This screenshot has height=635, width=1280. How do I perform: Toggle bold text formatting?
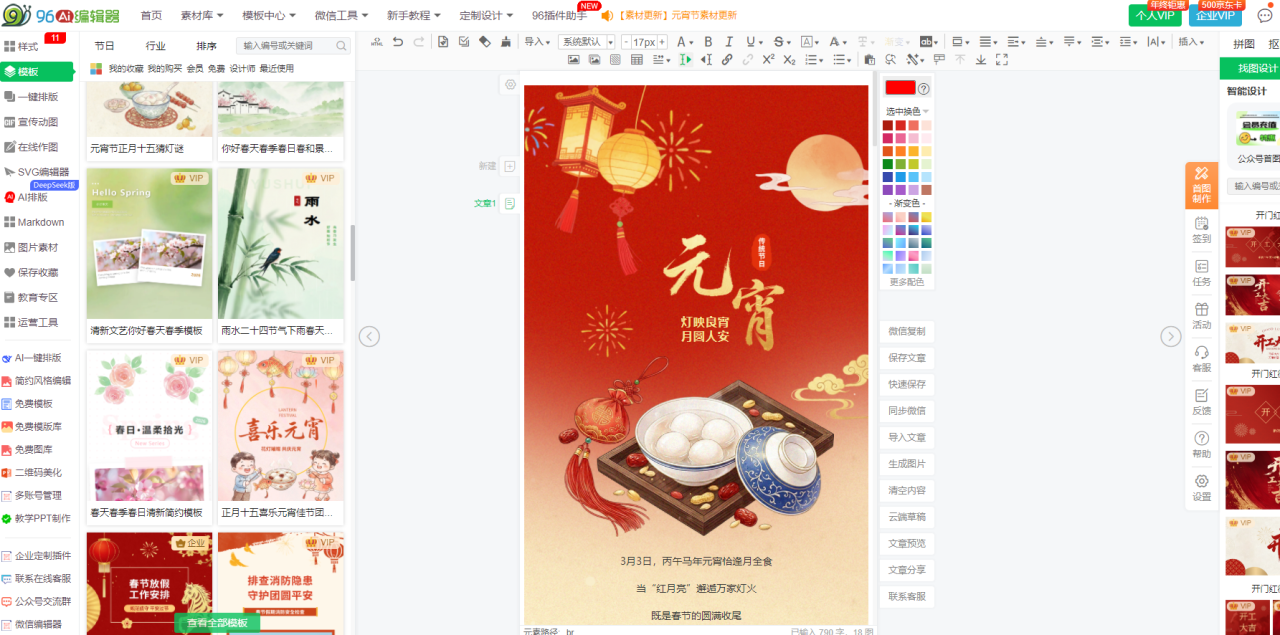[x=708, y=42]
